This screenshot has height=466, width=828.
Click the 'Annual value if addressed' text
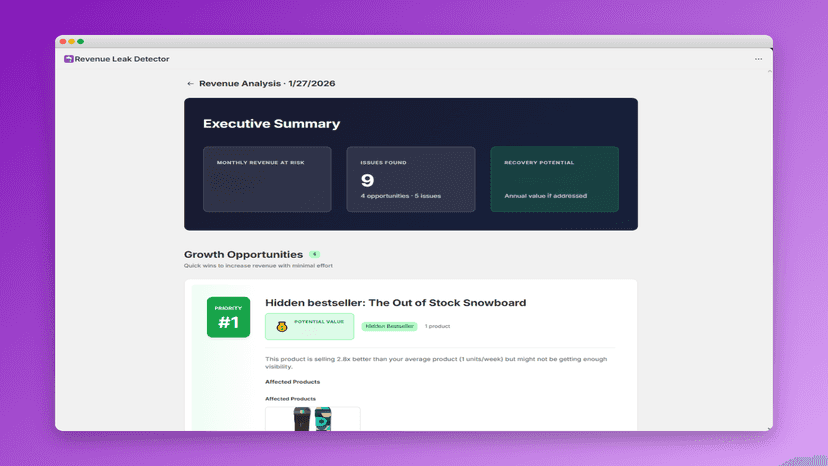coord(545,196)
